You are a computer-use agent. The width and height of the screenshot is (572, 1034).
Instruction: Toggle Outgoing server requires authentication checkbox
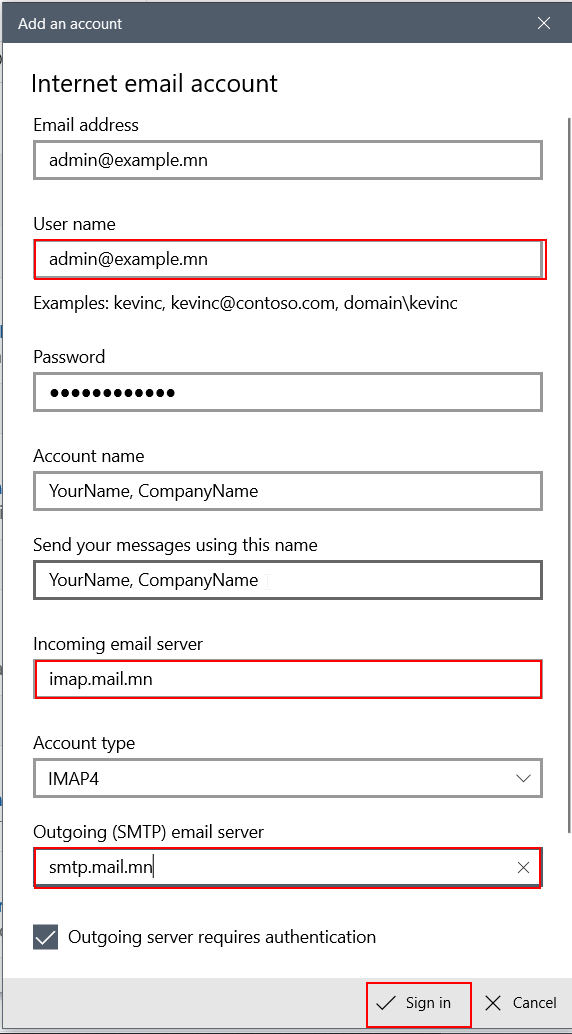(x=46, y=937)
